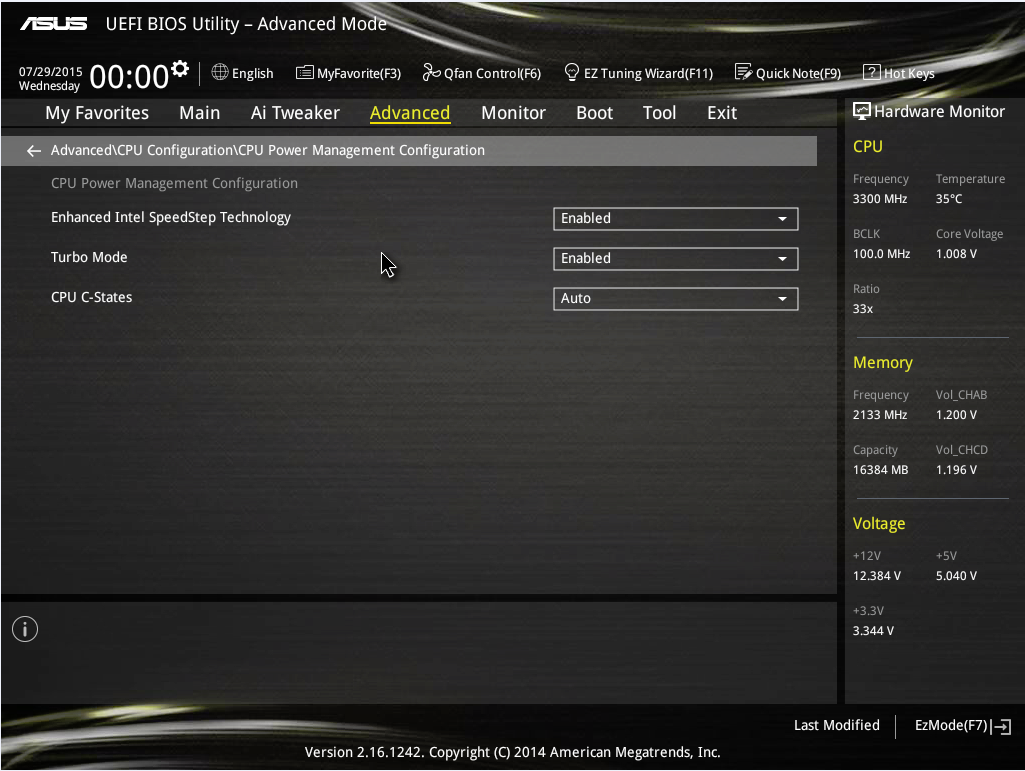Open the CPU C-States dropdown
This screenshot has width=1025, height=771.
tap(675, 299)
